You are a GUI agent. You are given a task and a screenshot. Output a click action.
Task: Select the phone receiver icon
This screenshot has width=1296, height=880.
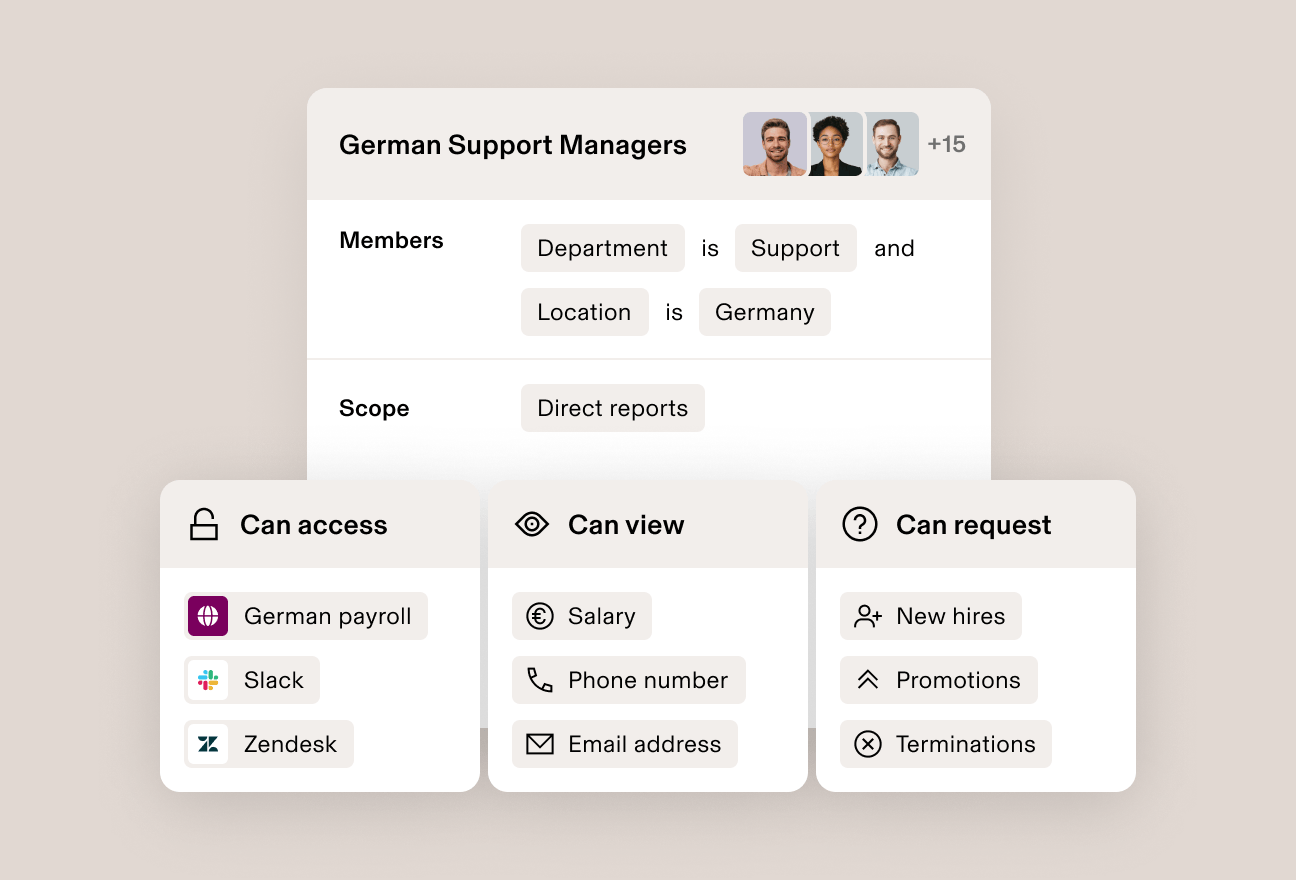(x=541, y=680)
